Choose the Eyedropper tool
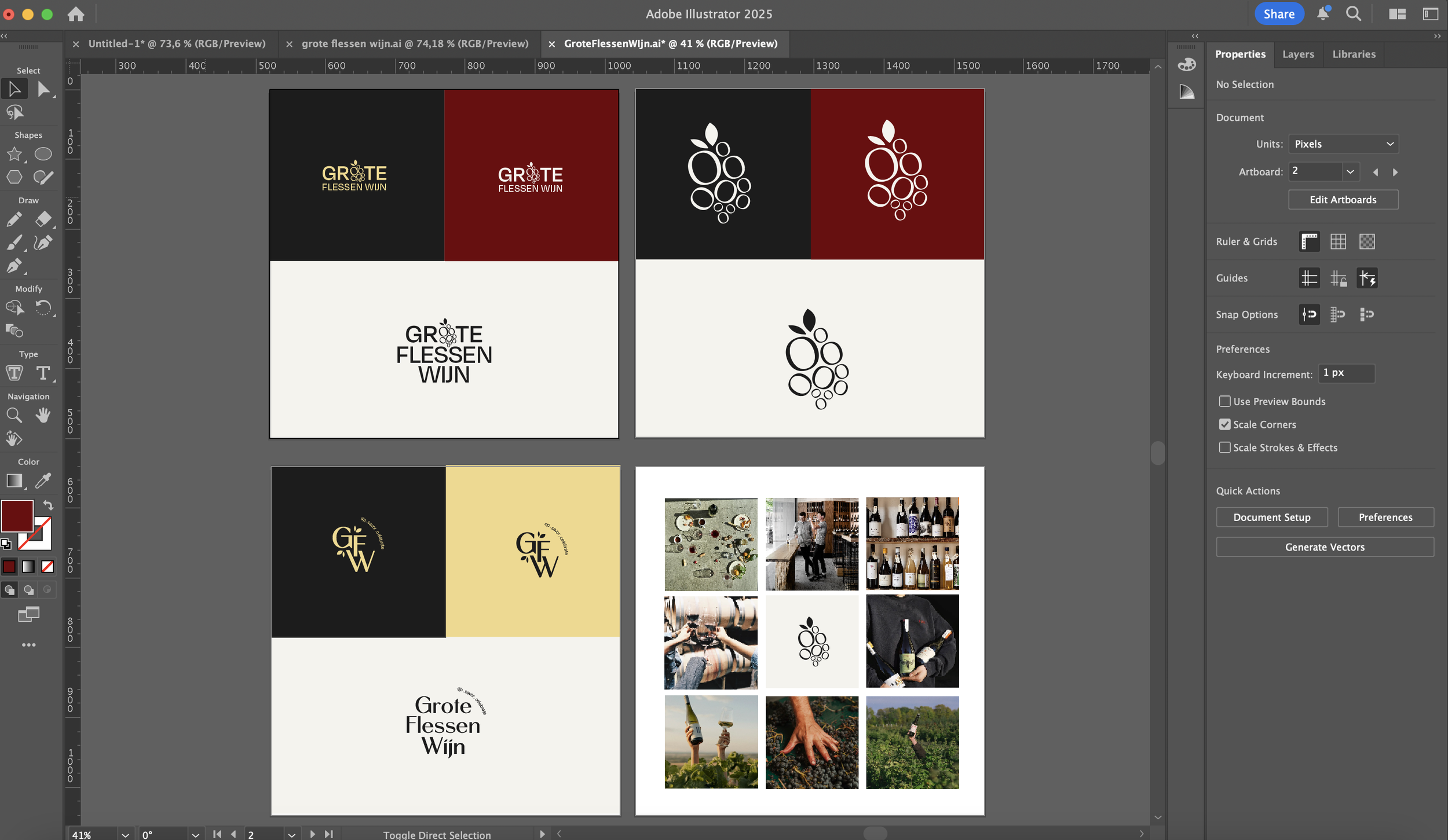Screen dimensions: 1448x840 pyautogui.click(x=43, y=480)
